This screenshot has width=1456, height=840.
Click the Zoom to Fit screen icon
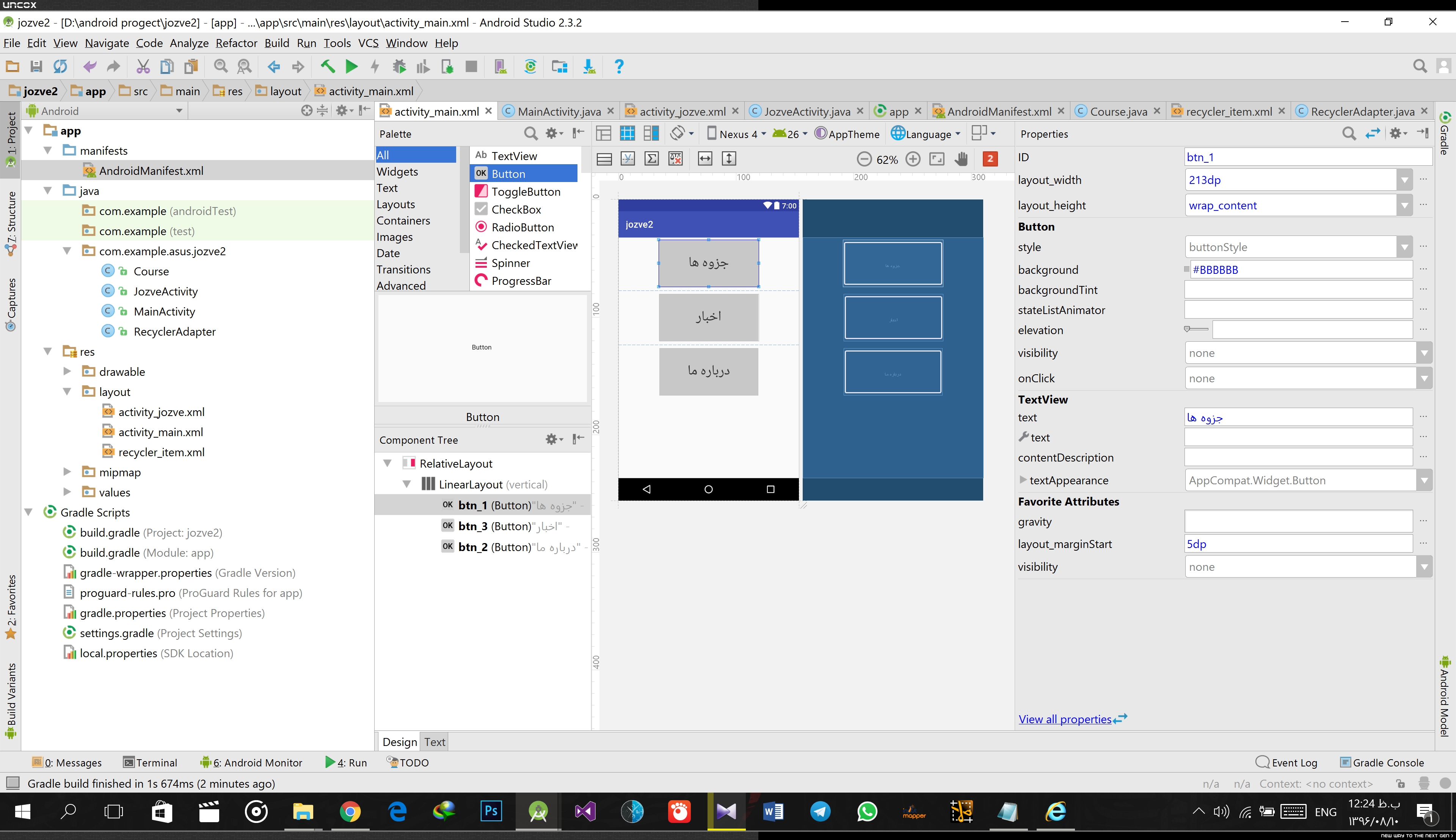pyautogui.click(x=937, y=159)
